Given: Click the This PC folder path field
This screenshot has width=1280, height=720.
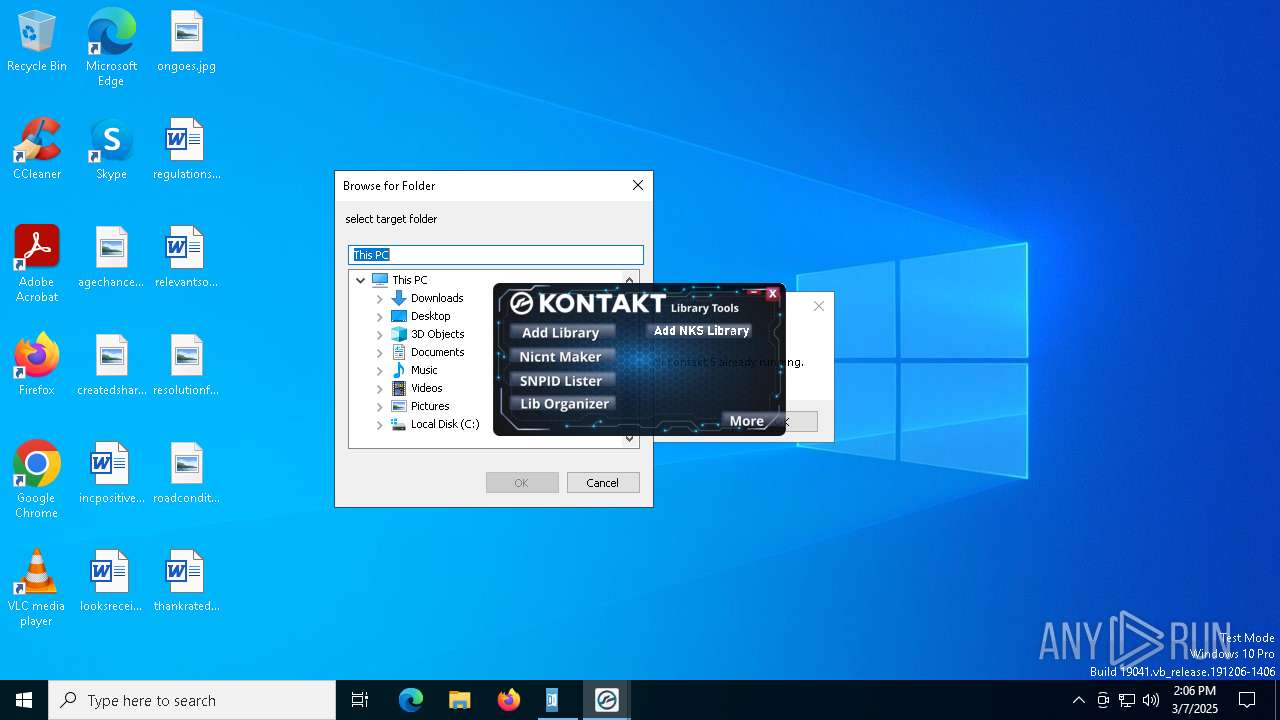Looking at the screenshot, I should 496,255.
